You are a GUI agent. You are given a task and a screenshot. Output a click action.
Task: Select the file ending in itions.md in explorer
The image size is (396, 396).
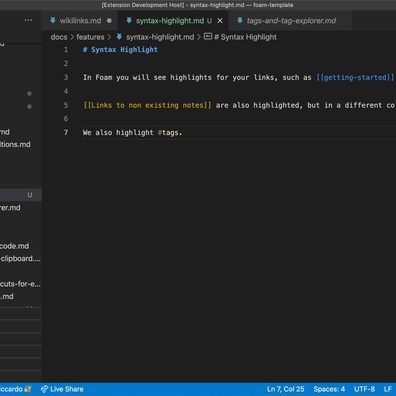point(21,144)
